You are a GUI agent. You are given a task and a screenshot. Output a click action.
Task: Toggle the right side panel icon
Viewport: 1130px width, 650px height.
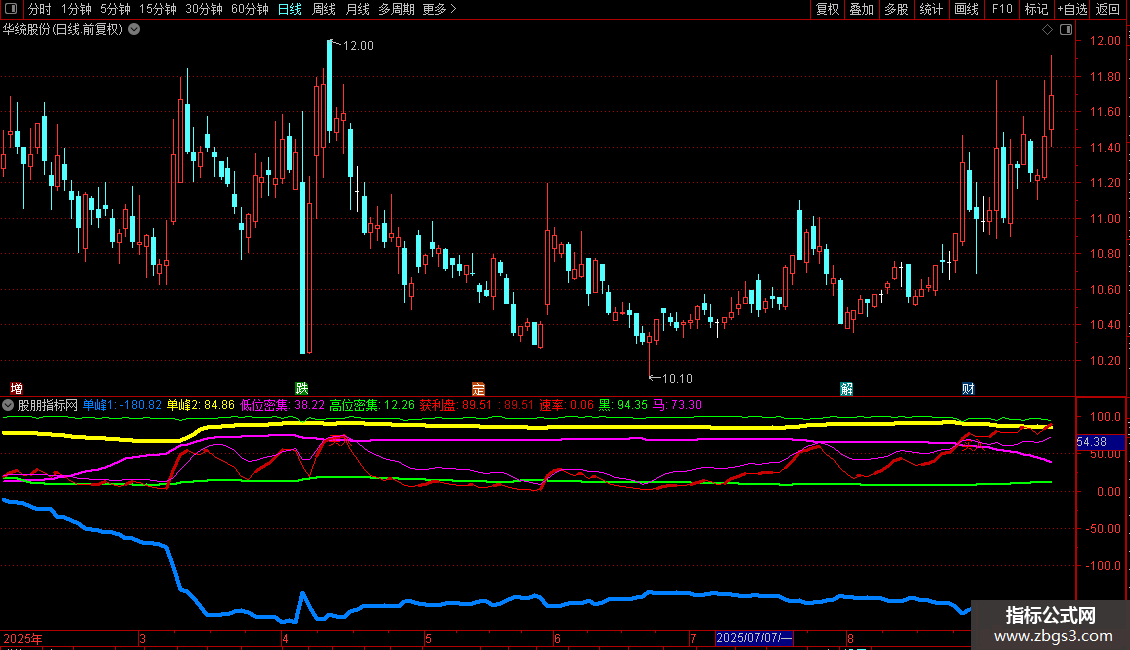coord(1064,30)
